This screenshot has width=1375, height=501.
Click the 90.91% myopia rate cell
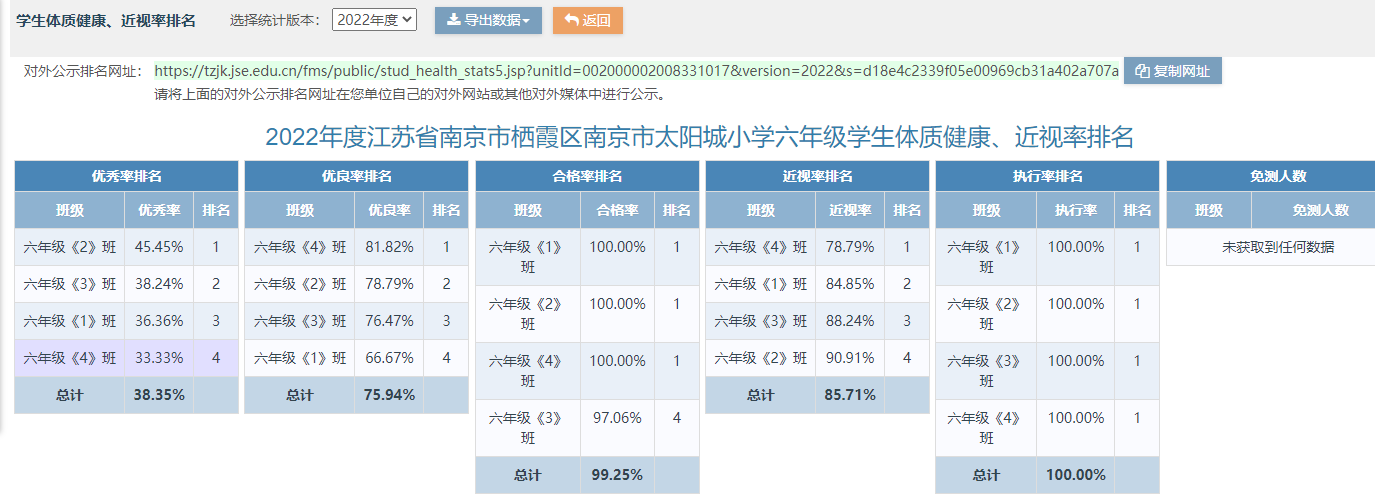point(849,358)
